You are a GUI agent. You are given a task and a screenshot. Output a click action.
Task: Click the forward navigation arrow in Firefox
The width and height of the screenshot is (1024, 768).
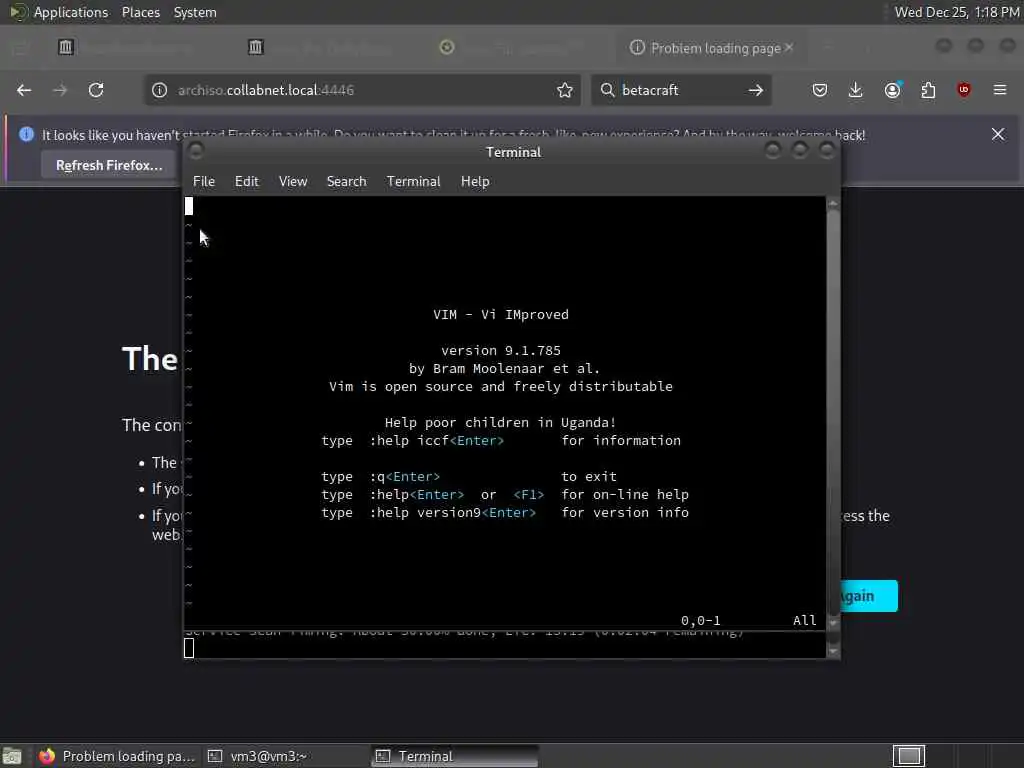pyautogui.click(x=60, y=90)
